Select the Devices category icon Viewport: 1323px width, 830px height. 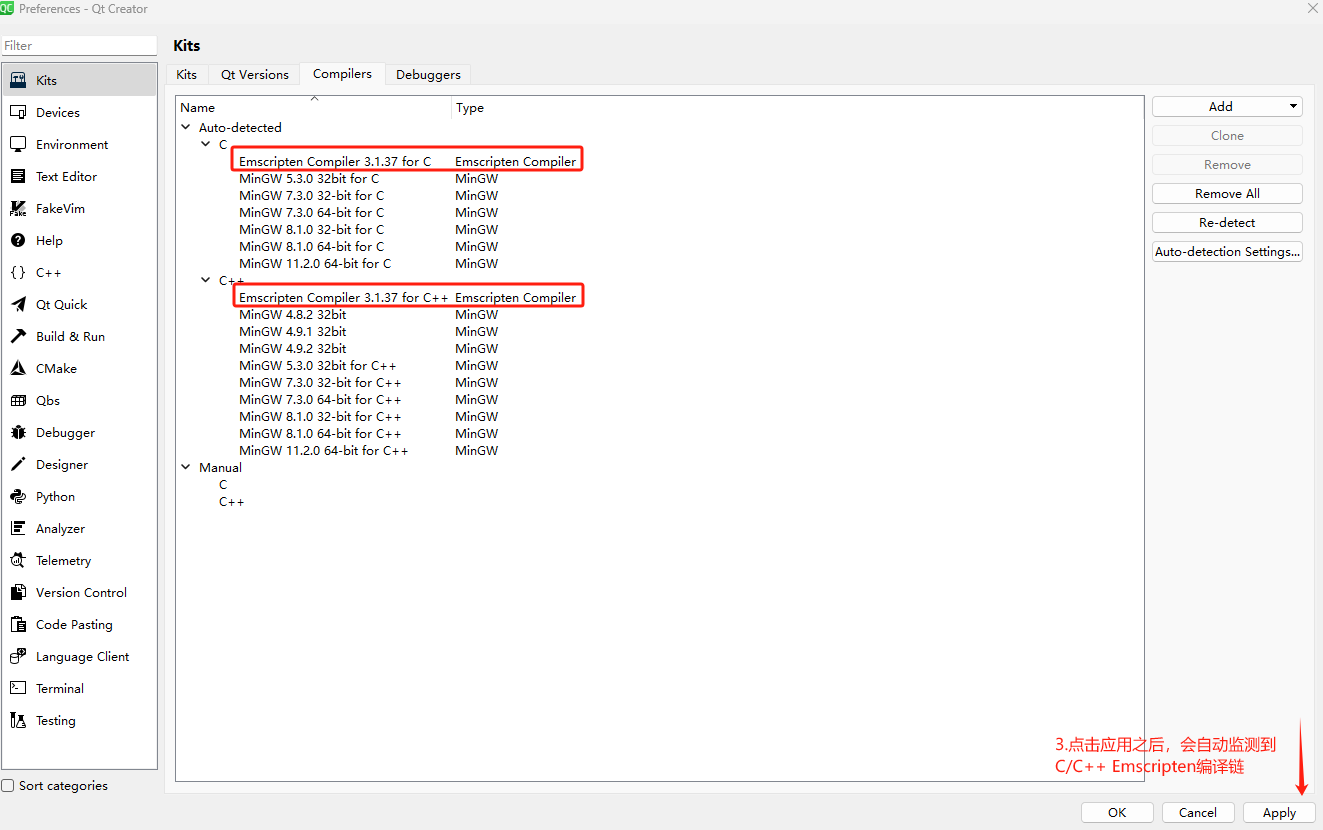18,112
